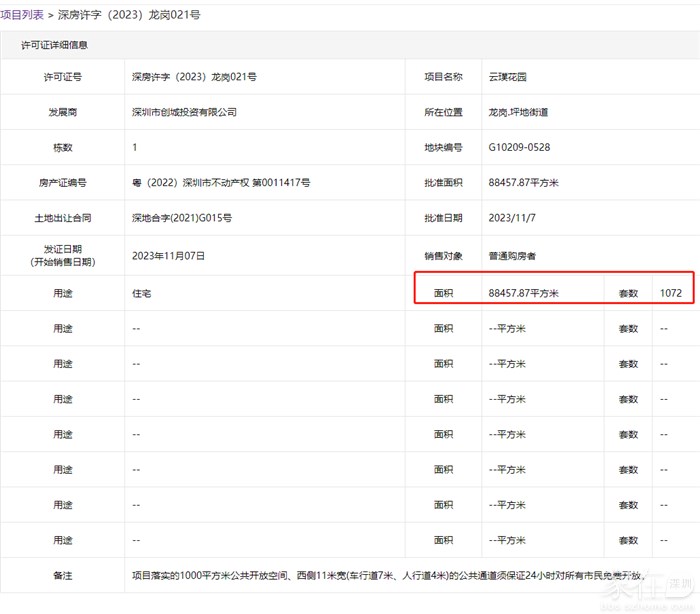Click developer name 深圳市创域投资有限公司
The height and width of the screenshot is (614, 700).
[184, 112]
